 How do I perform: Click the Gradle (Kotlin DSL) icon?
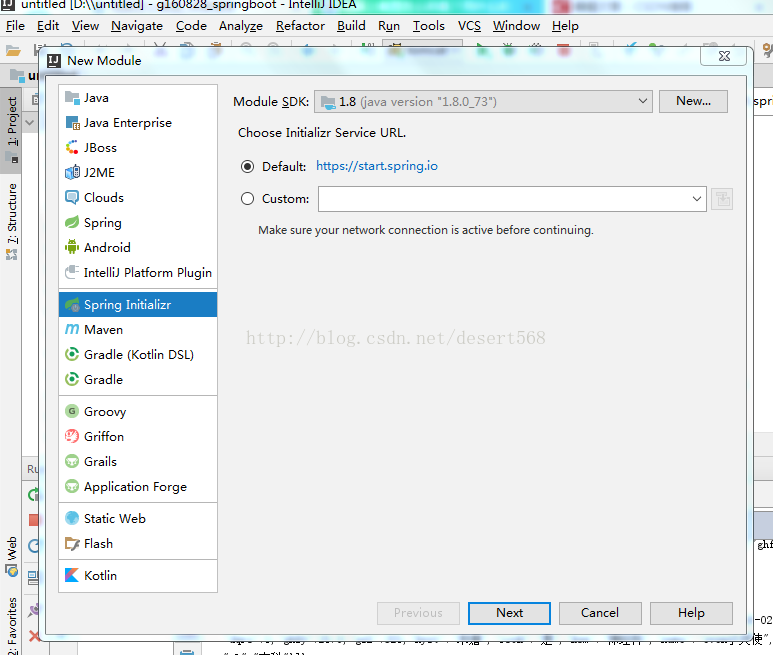click(x=72, y=354)
